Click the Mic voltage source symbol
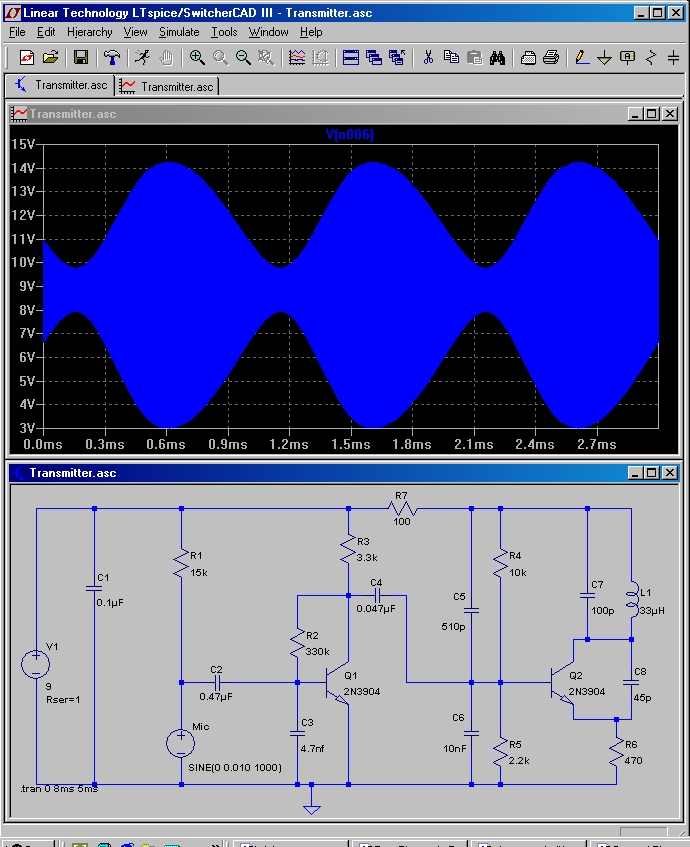The width and height of the screenshot is (690, 847). tap(180, 743)
